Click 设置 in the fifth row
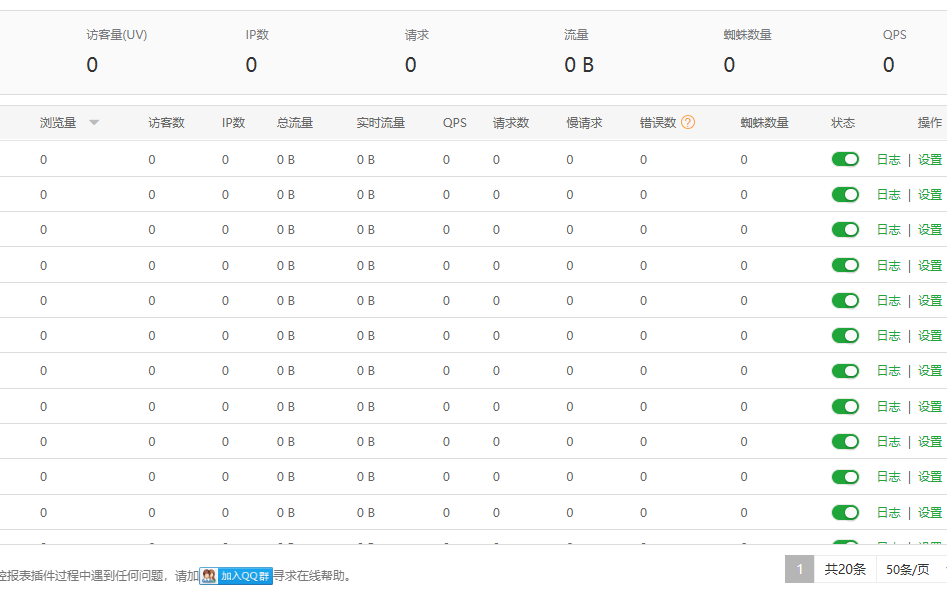947x597 pixels. (929, 300)
